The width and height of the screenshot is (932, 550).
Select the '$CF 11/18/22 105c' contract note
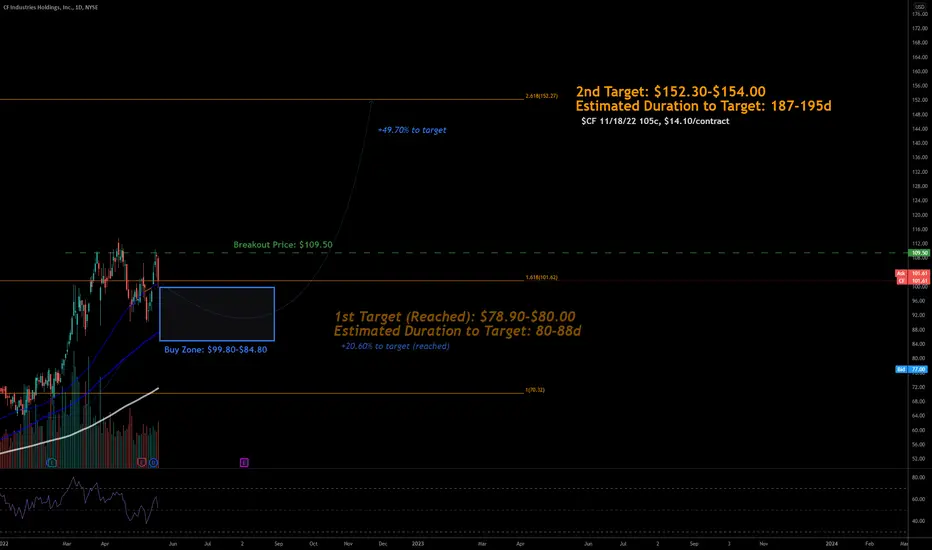point(655,121)
